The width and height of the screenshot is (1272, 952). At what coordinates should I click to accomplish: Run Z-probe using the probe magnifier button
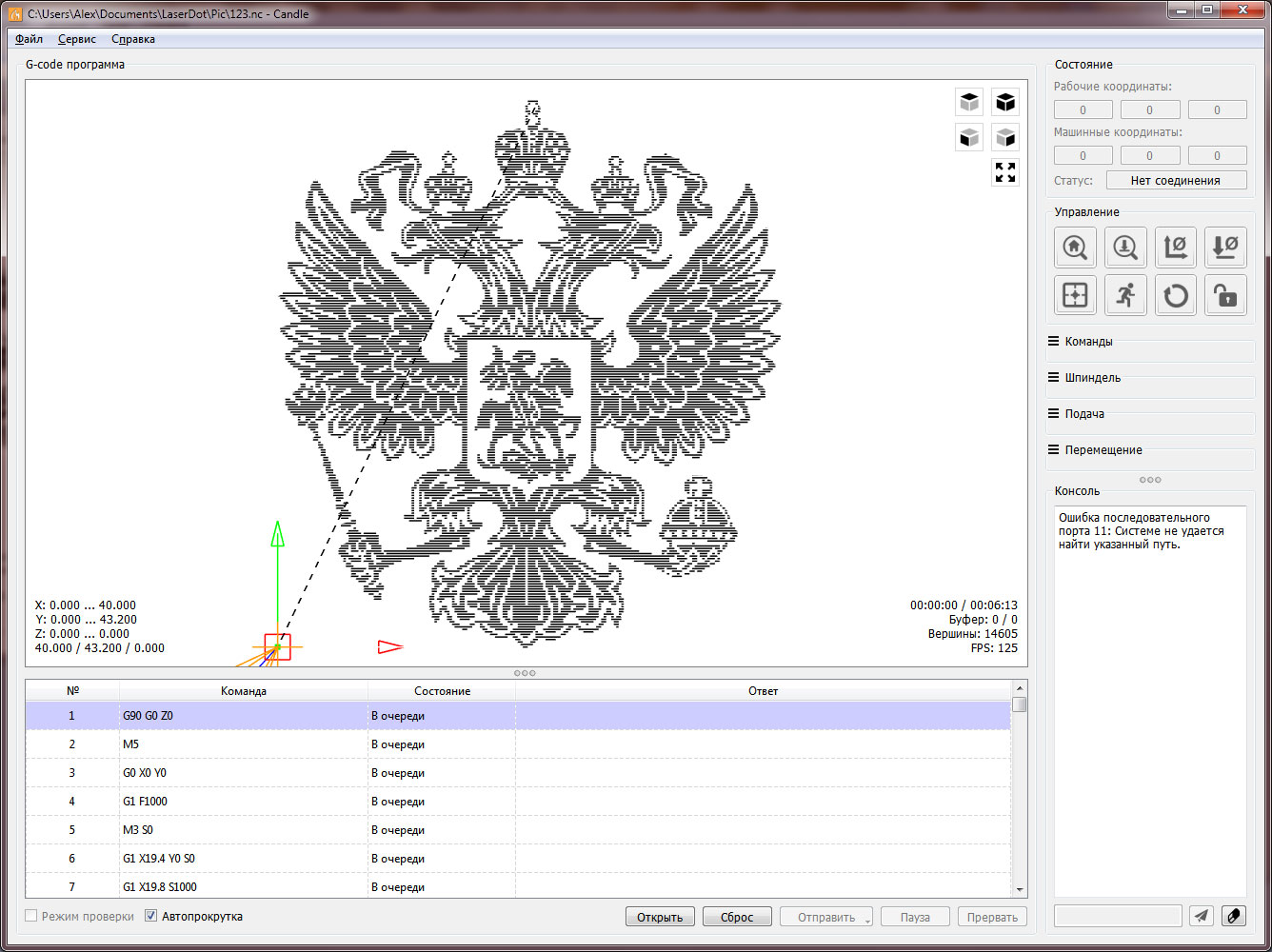[x=1125, y=248]
